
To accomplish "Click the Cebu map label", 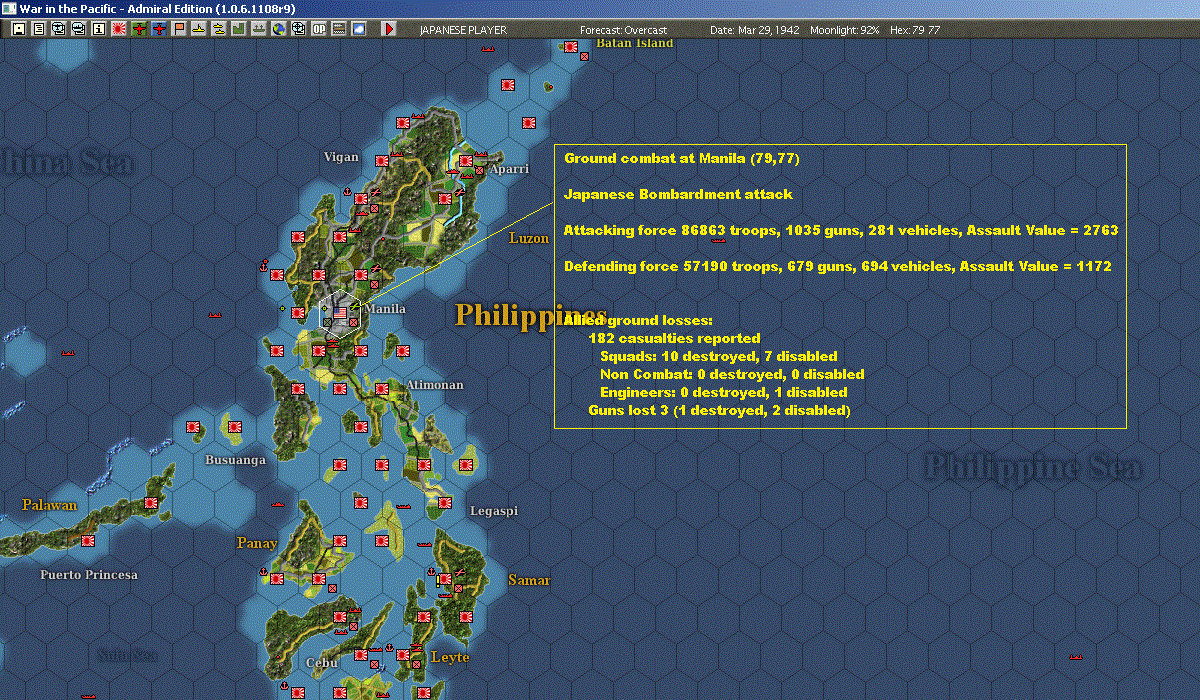I will click(322, 662).
